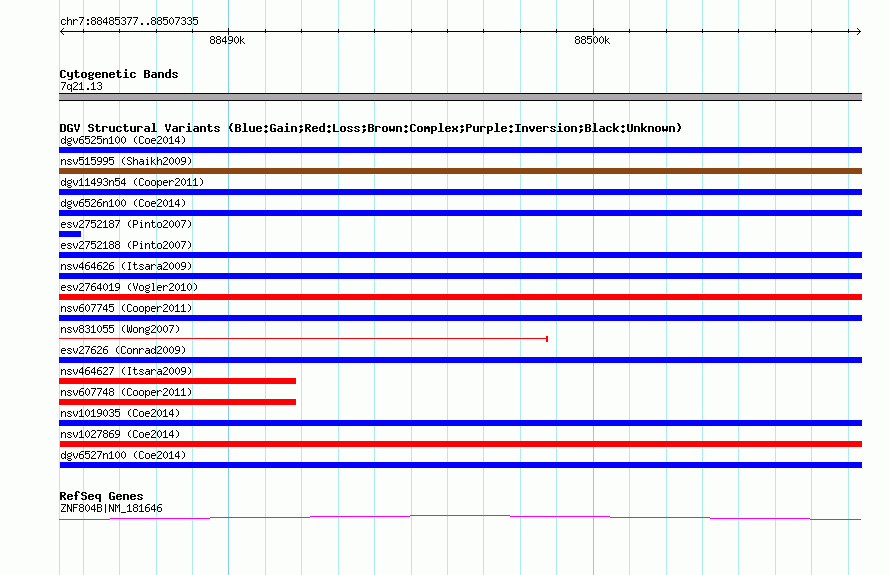This screenshot has width=890, height=575.
Task: Open the esv2764019 (Vogler2010) label
Action: [x=129, y=287]
